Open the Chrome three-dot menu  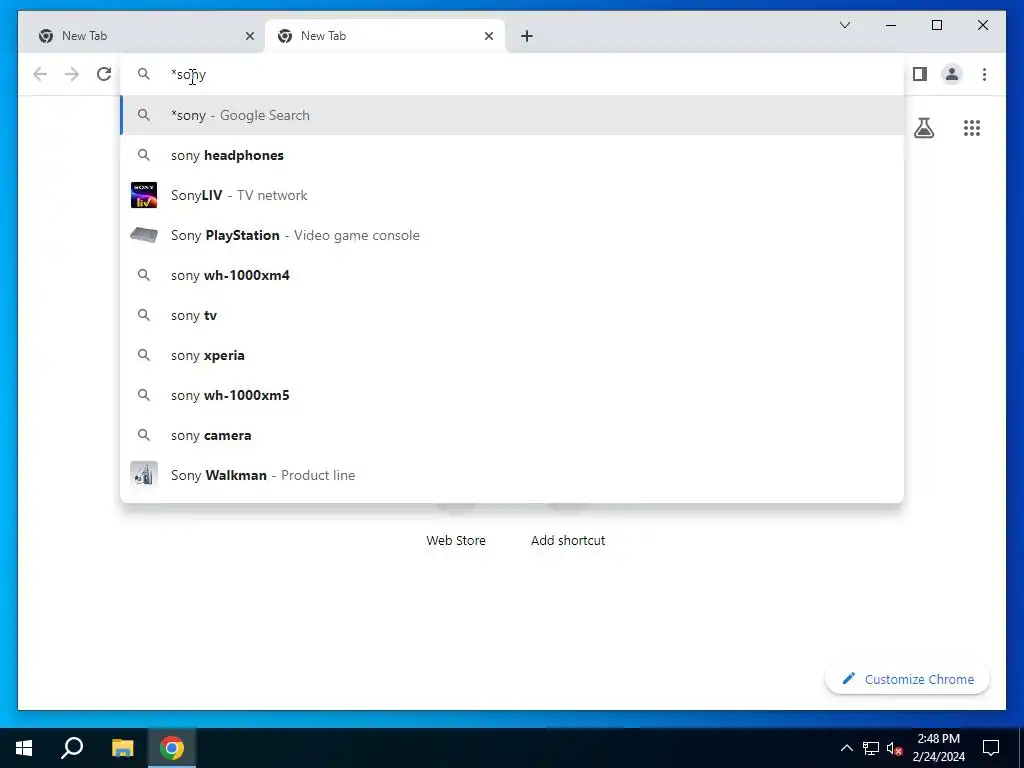point(984,74)
